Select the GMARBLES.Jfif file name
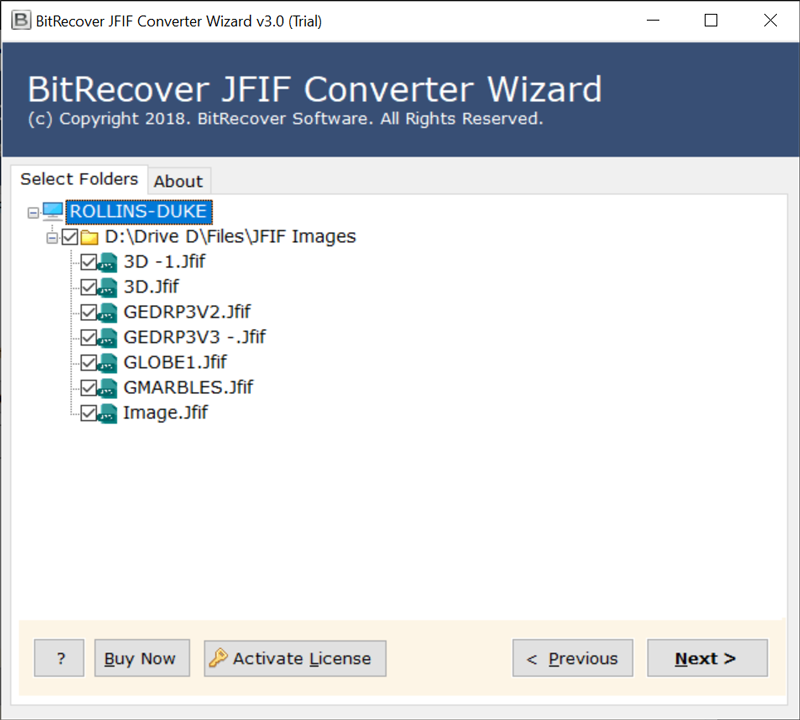 [x=188, y=387]
